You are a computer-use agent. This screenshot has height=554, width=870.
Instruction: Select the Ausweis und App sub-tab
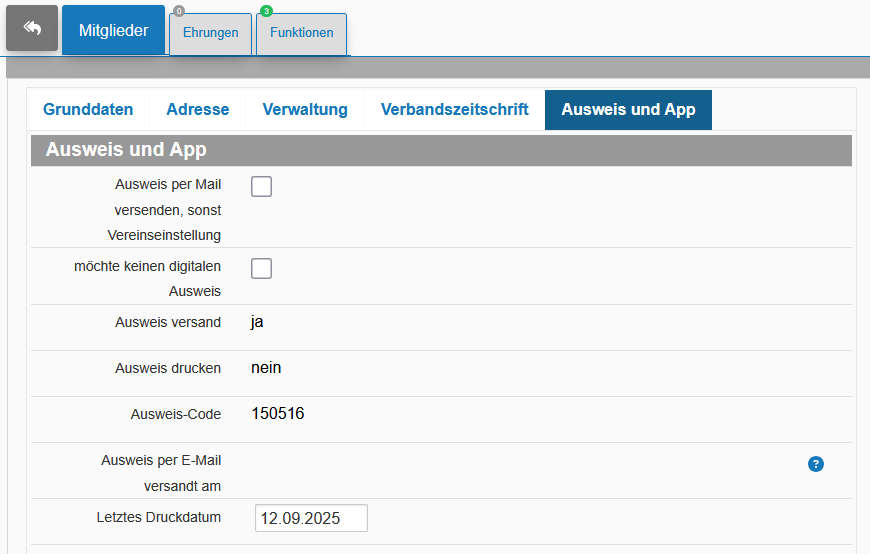(x=628, y=109)
